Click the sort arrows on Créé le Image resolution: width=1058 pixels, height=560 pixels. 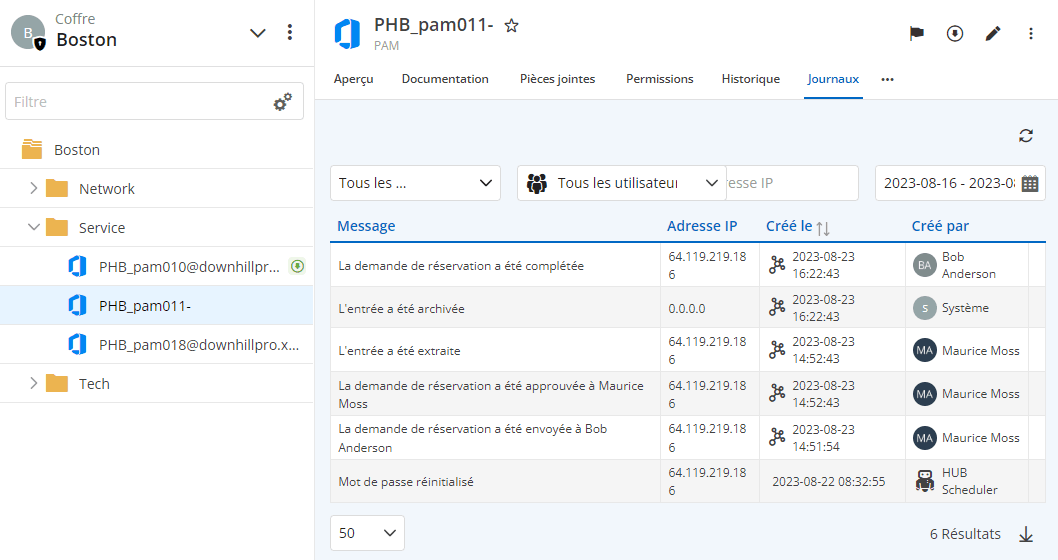click(823, 228)
